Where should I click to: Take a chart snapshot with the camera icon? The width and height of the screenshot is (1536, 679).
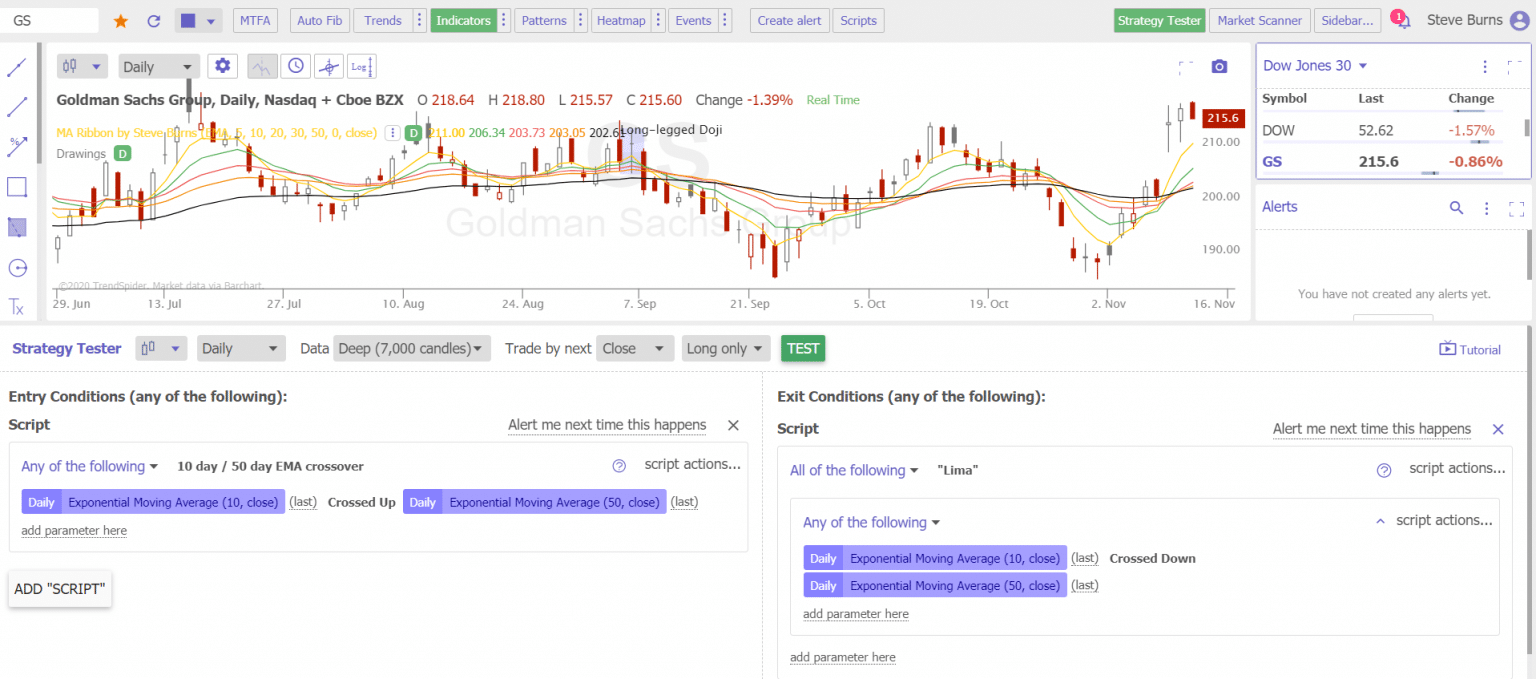[x=1219, y=66]
